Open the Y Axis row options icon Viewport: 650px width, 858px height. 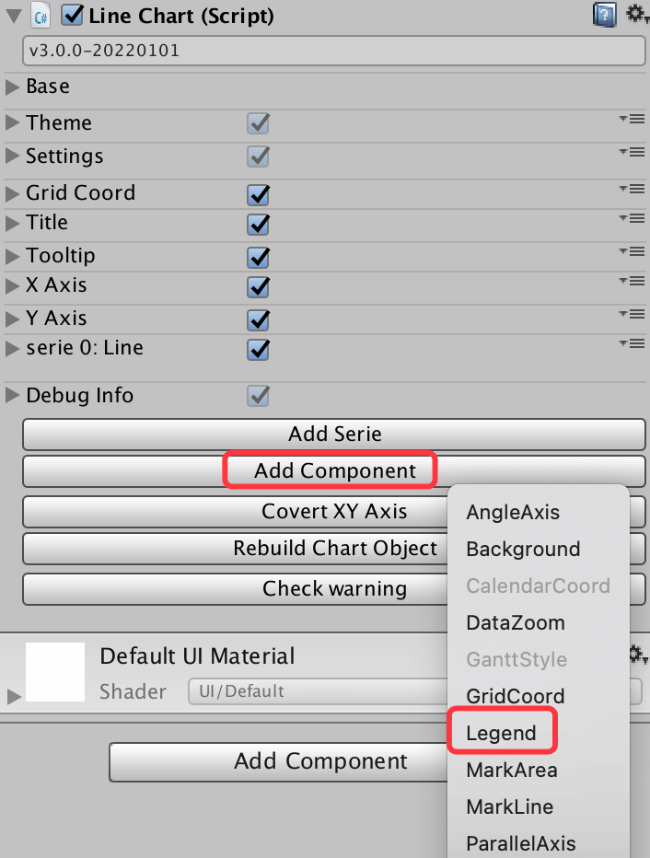coord(630,316)
